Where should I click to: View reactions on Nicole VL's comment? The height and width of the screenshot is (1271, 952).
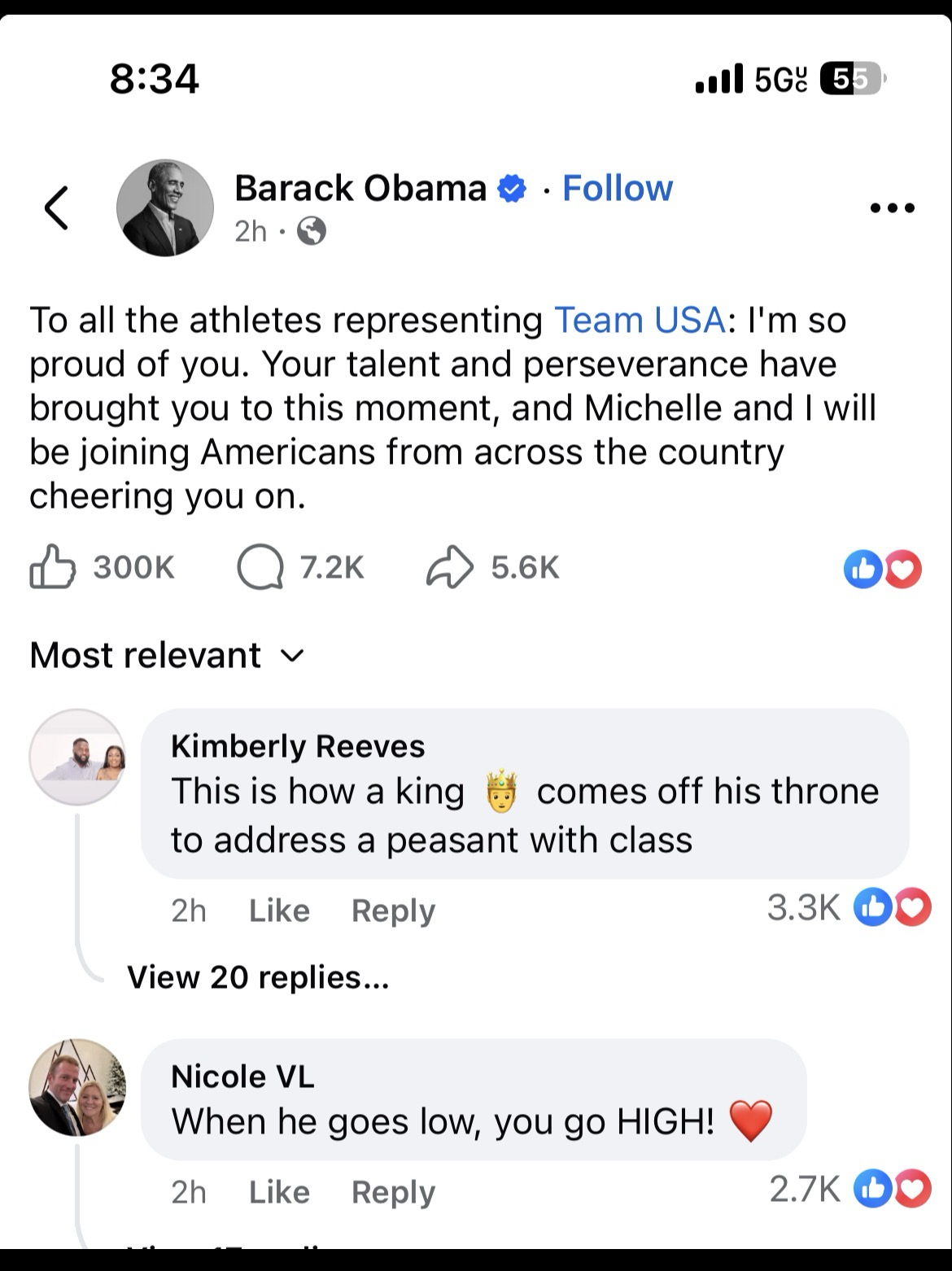coord(891,1190)
